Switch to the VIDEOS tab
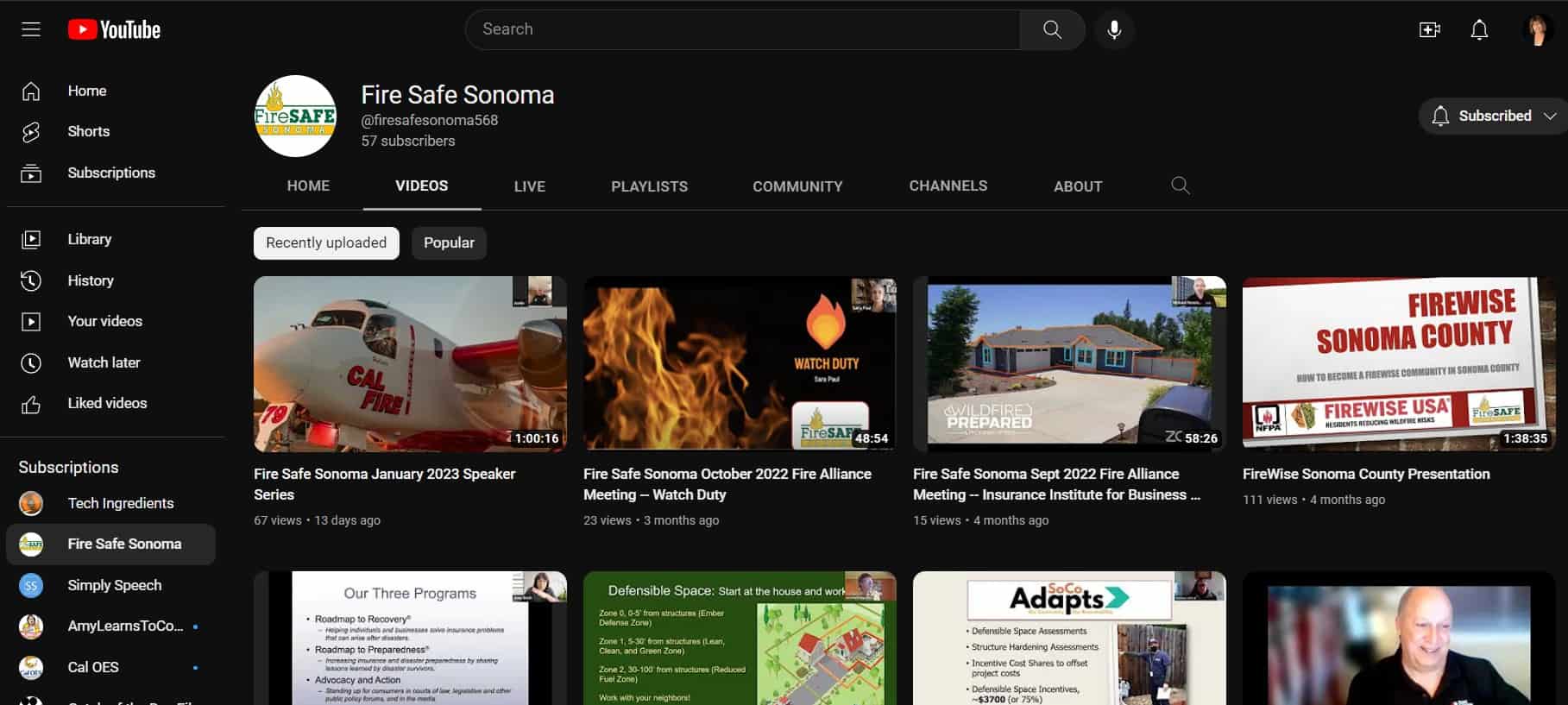1568x705 pixels. [x=422, y=186]
